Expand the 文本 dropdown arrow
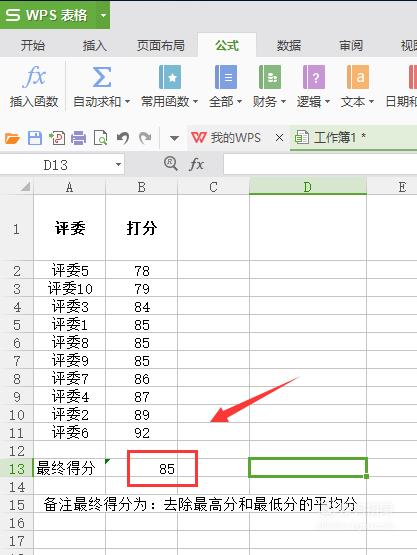This screenshot has width=417, height=555. (x=371, y=102)
